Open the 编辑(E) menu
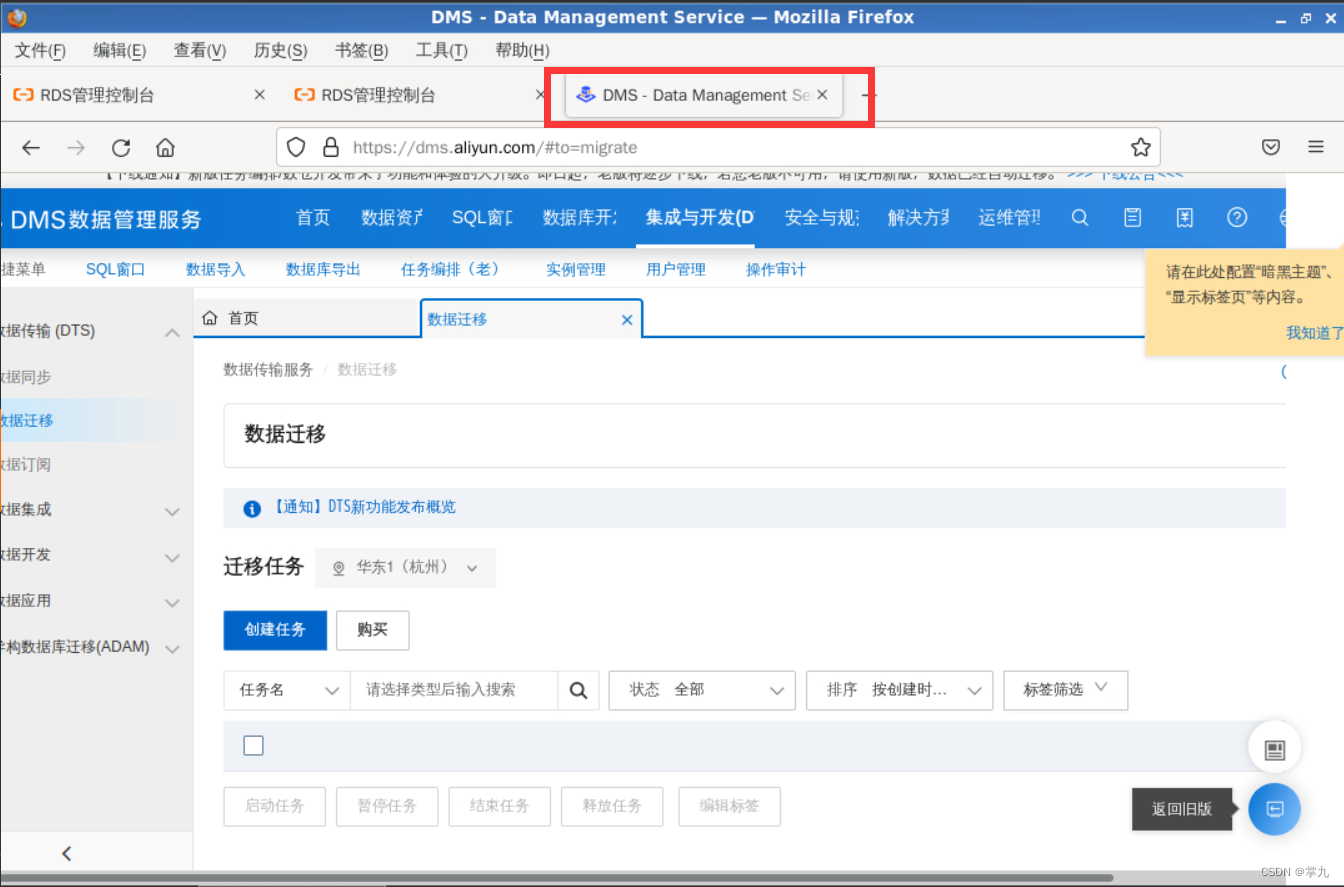This screenshot has height=887, width=1344. pyautogui.click(x=119, y=50)
